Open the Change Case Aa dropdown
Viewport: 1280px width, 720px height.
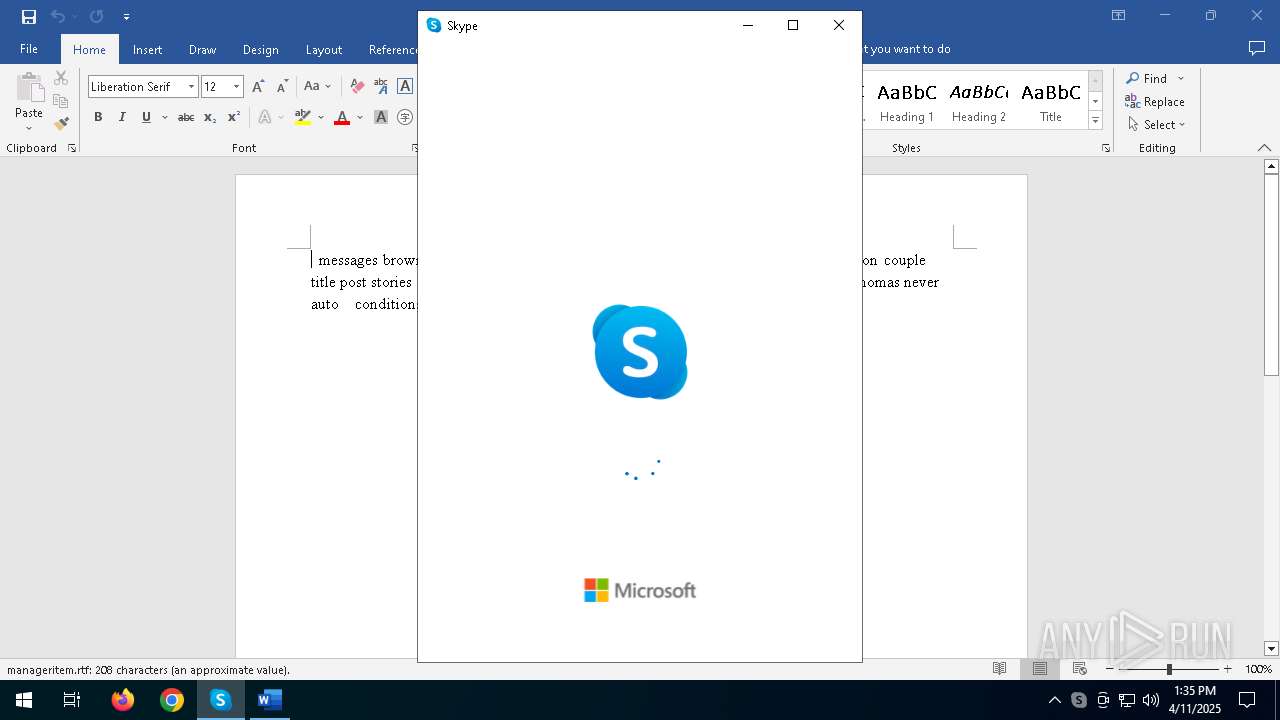pyautogui.click(x=317, y=87)
